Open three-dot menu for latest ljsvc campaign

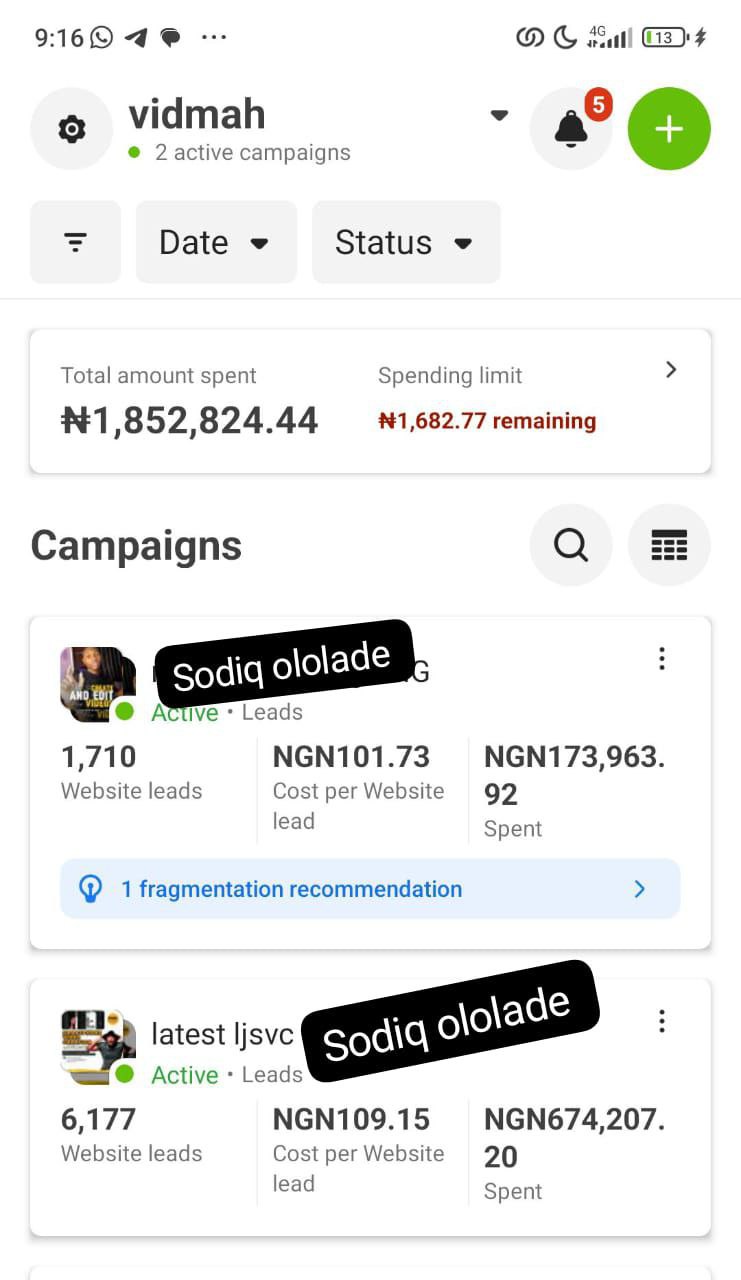661,1021
